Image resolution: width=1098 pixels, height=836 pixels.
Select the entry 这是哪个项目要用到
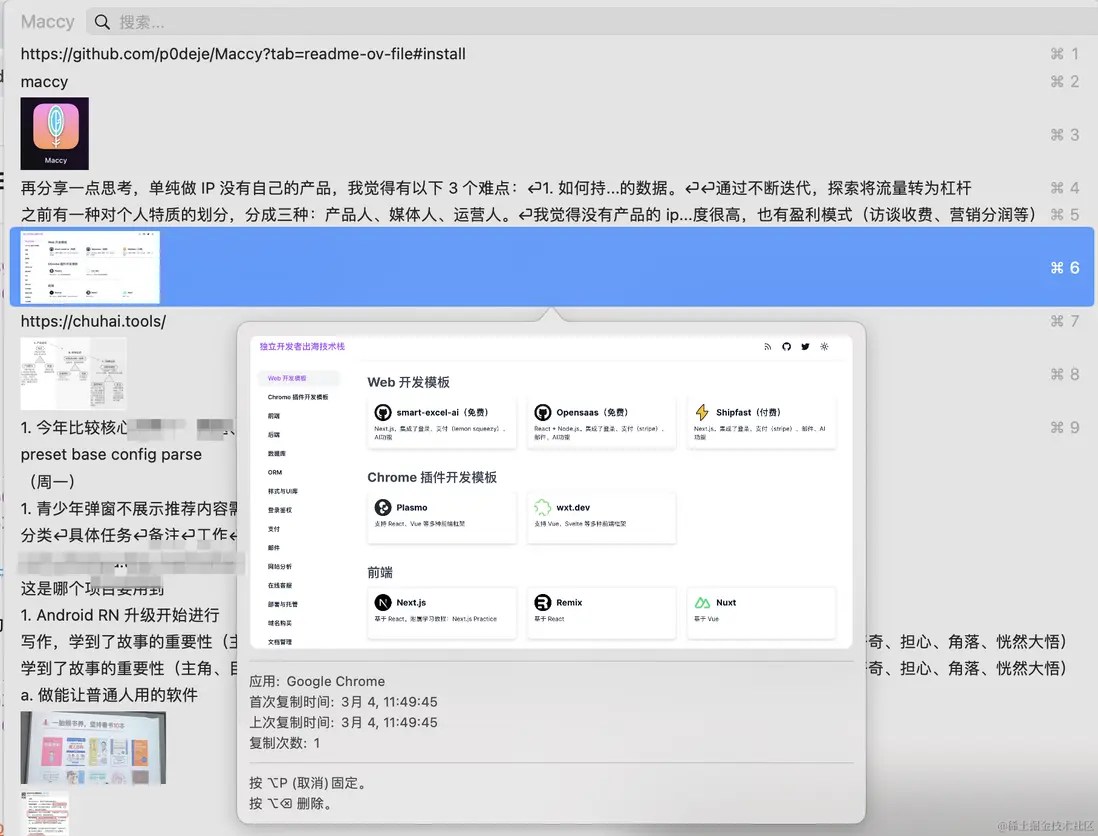pos(92,588)
